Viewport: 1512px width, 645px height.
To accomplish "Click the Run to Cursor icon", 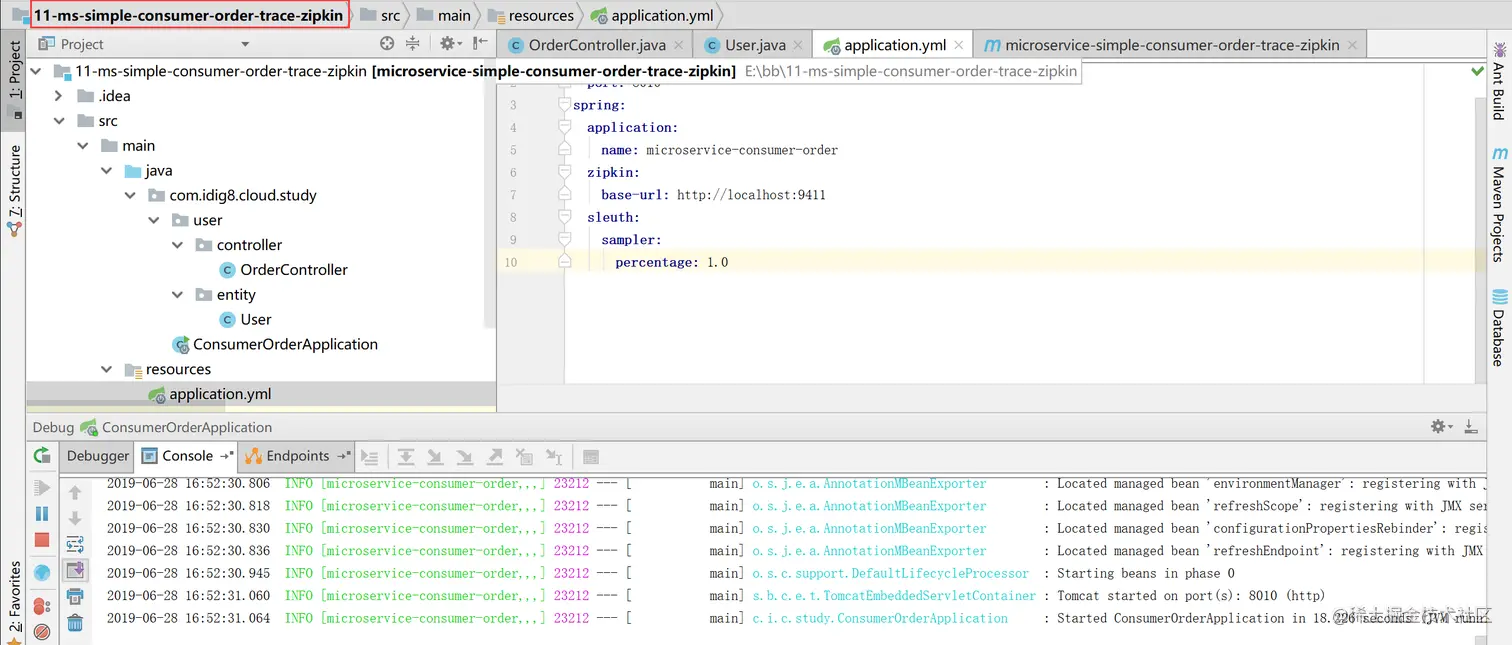I will pyautogui.click(x=553, y=457).
